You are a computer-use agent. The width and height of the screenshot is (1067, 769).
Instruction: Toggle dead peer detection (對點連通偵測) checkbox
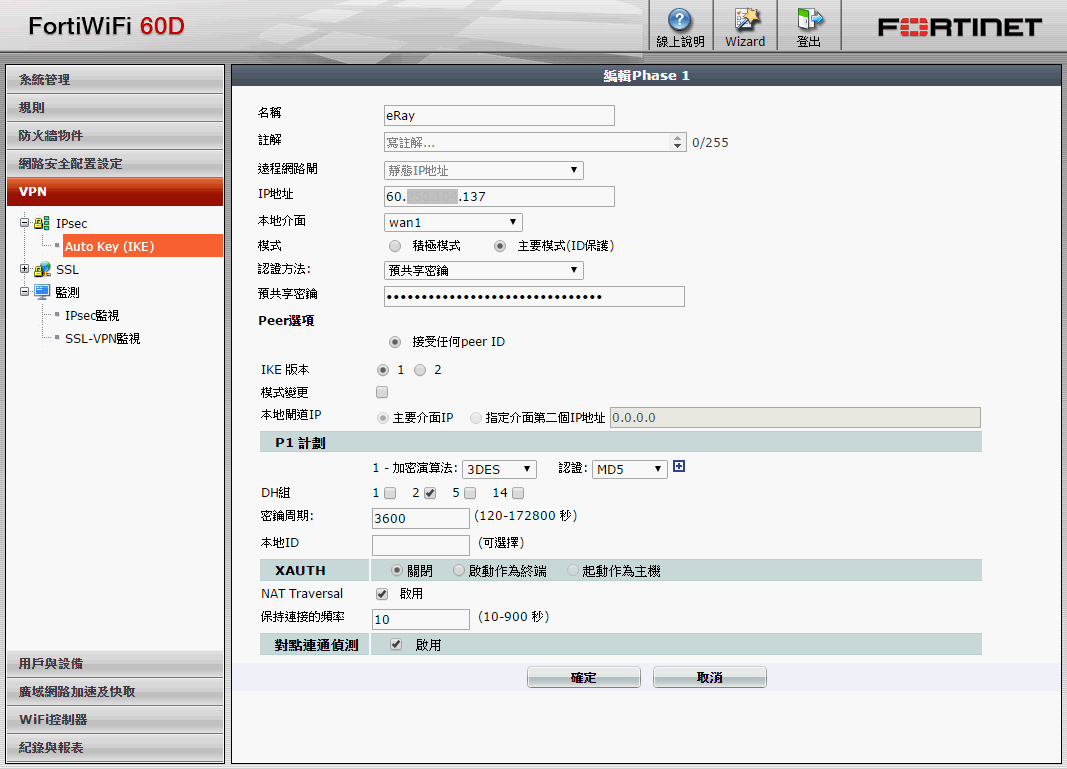click(x=395, y=644)
